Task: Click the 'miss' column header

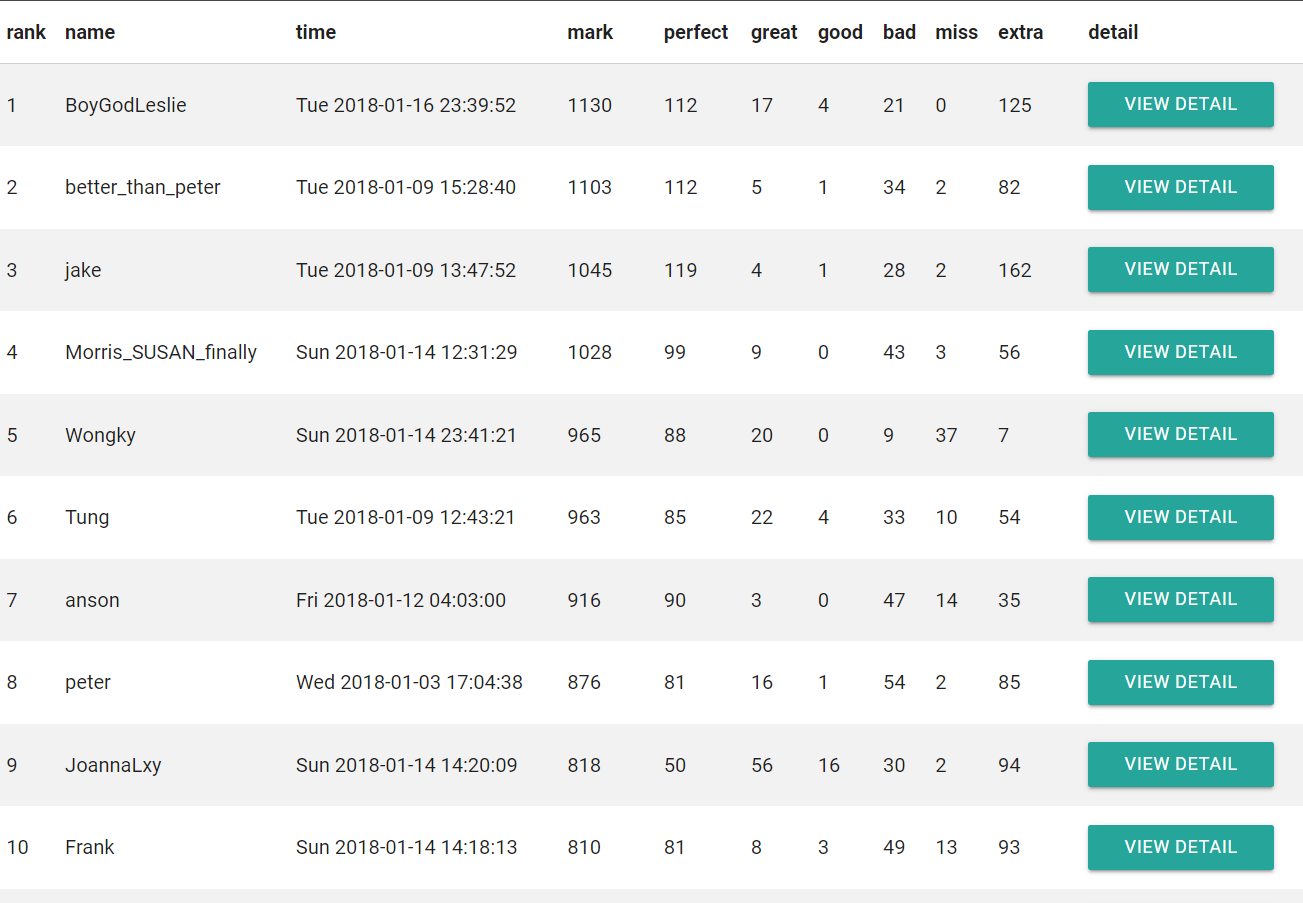Action: [x=957, y=32]
